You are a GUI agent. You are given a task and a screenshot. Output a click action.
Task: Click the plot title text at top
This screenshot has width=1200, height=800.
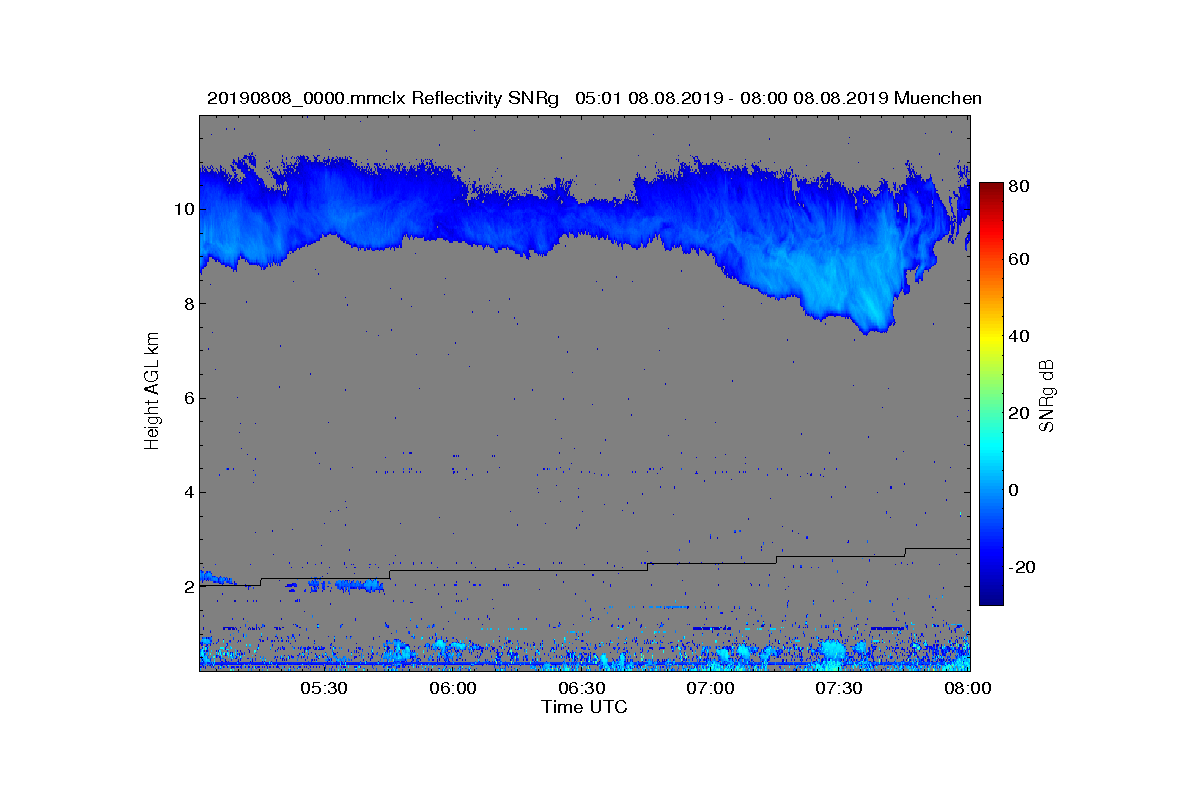[x=594, y=98]
